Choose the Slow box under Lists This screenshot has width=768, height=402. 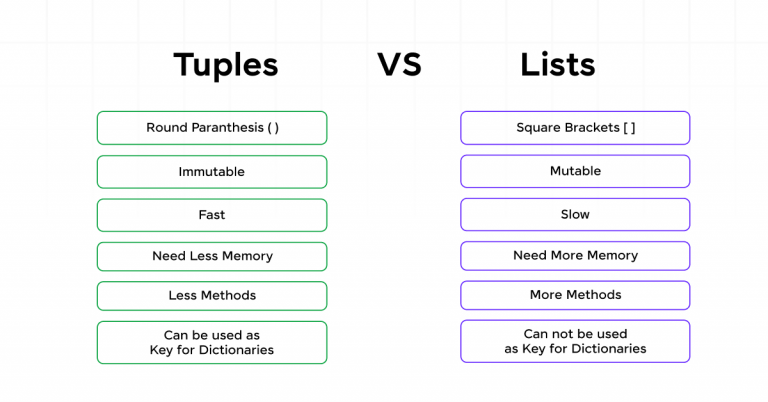[575, 214]
